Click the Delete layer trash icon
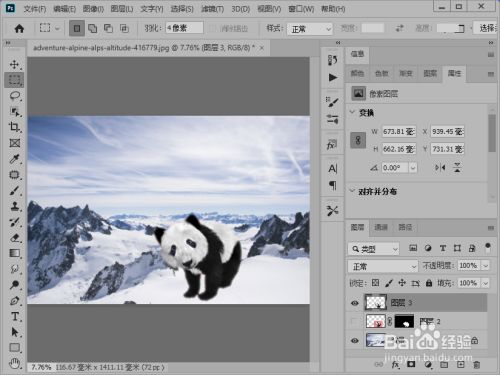Image resolution: width=500 pixels, height=375 pixels. [477, 365]
